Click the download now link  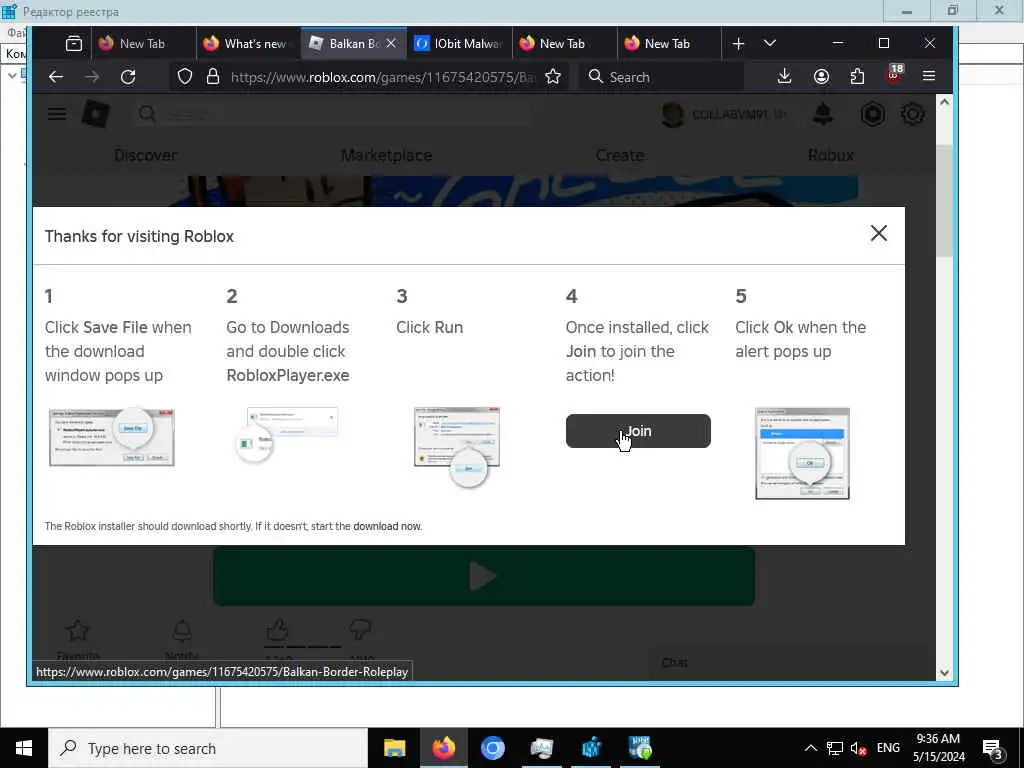point(387,526)
